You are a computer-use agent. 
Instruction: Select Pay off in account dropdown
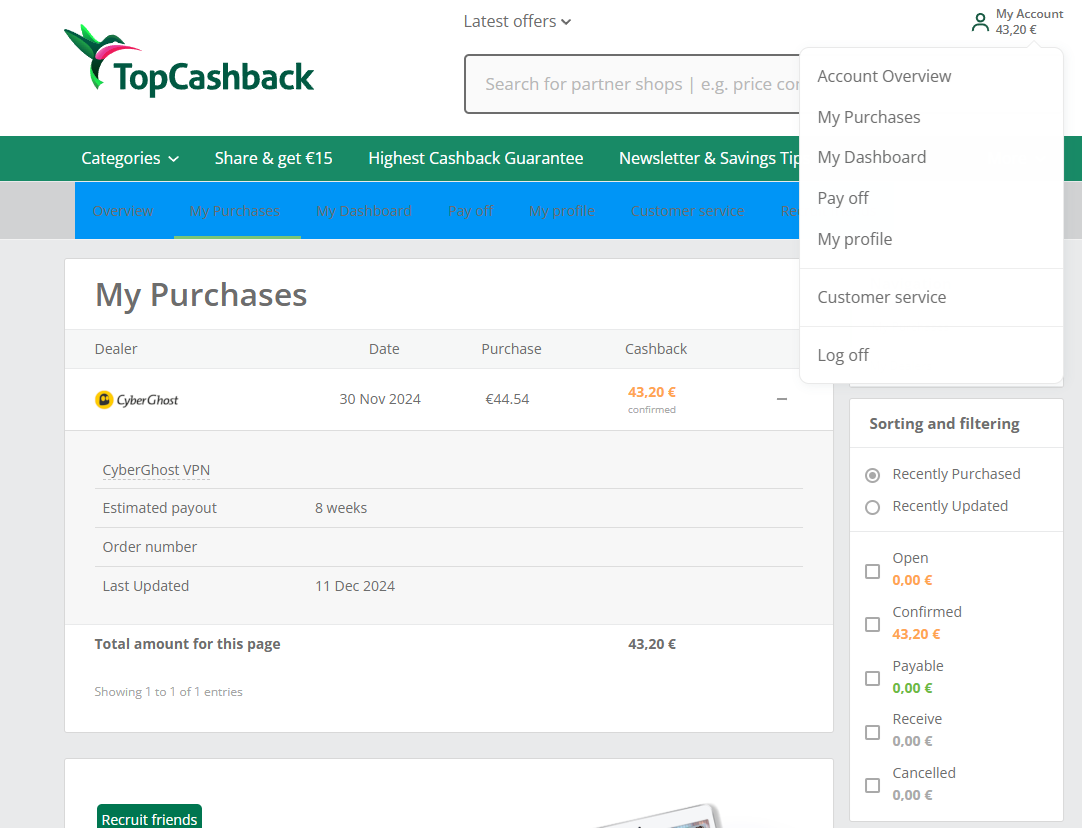(x=843, y=198)
